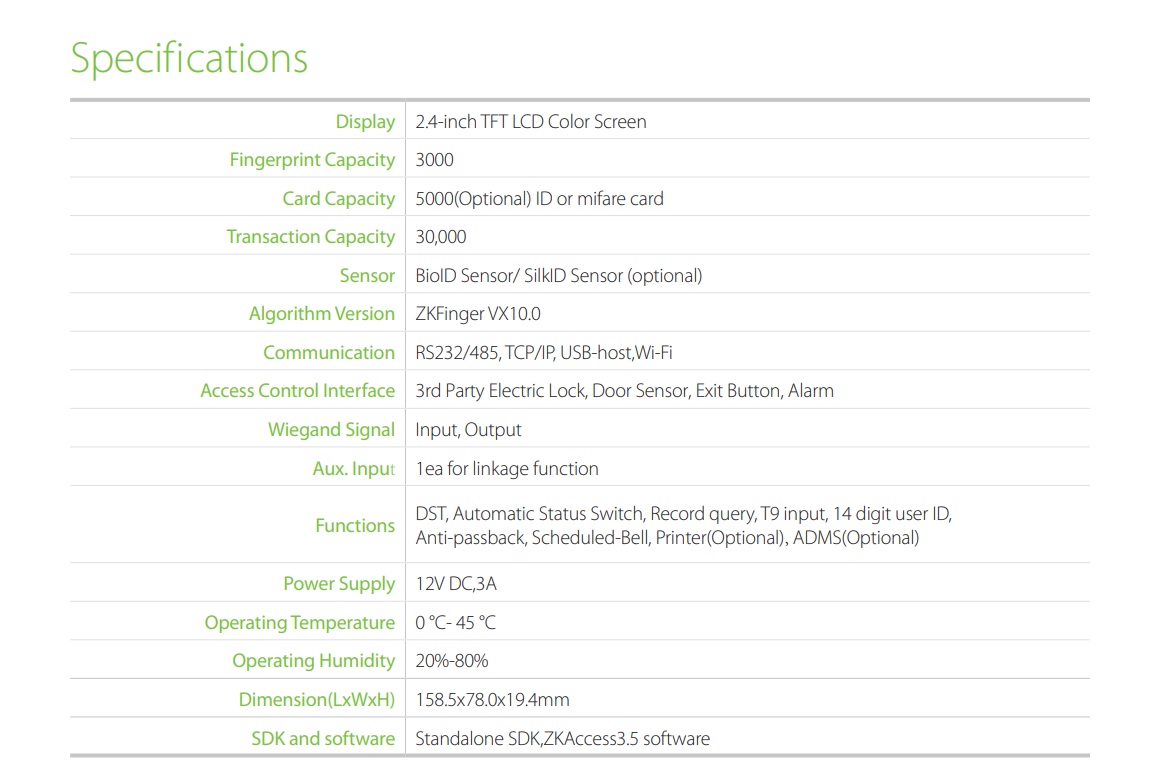
Task: Click the Algorithm Version label
Action: click(x=321, y=313)
